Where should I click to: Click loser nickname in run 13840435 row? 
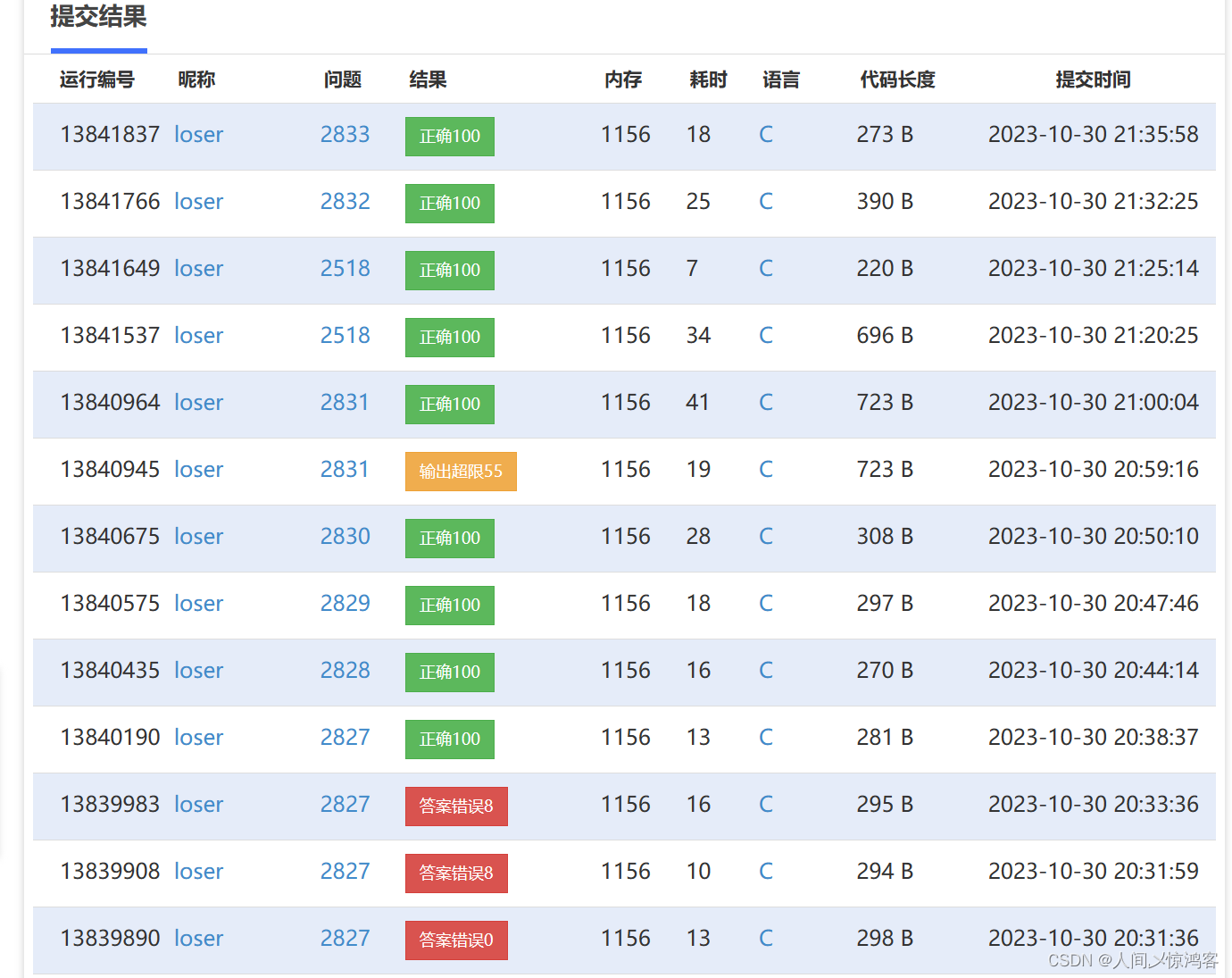[198, 671]
